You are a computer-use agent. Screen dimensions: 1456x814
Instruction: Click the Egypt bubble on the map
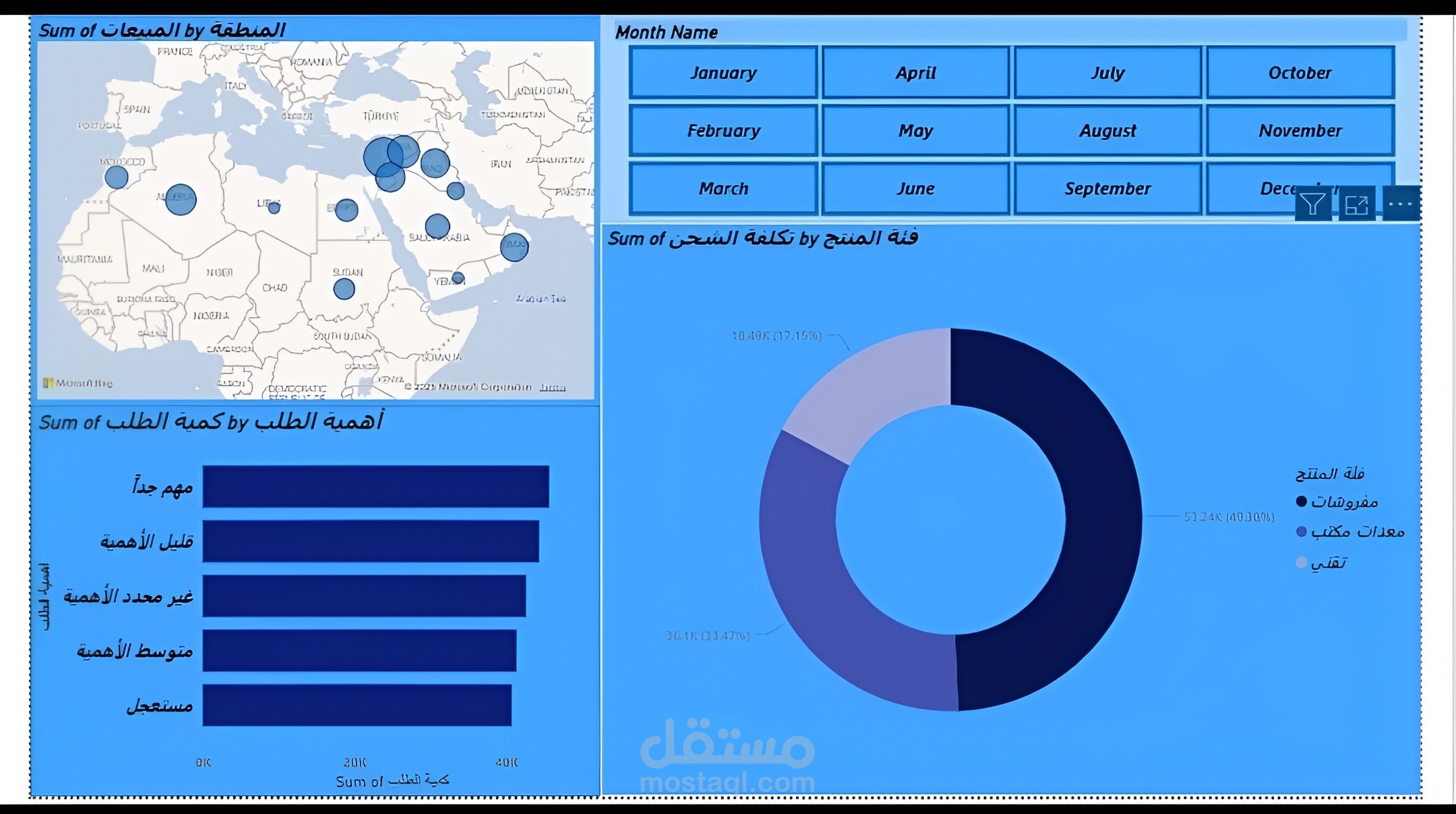(346, 210)
